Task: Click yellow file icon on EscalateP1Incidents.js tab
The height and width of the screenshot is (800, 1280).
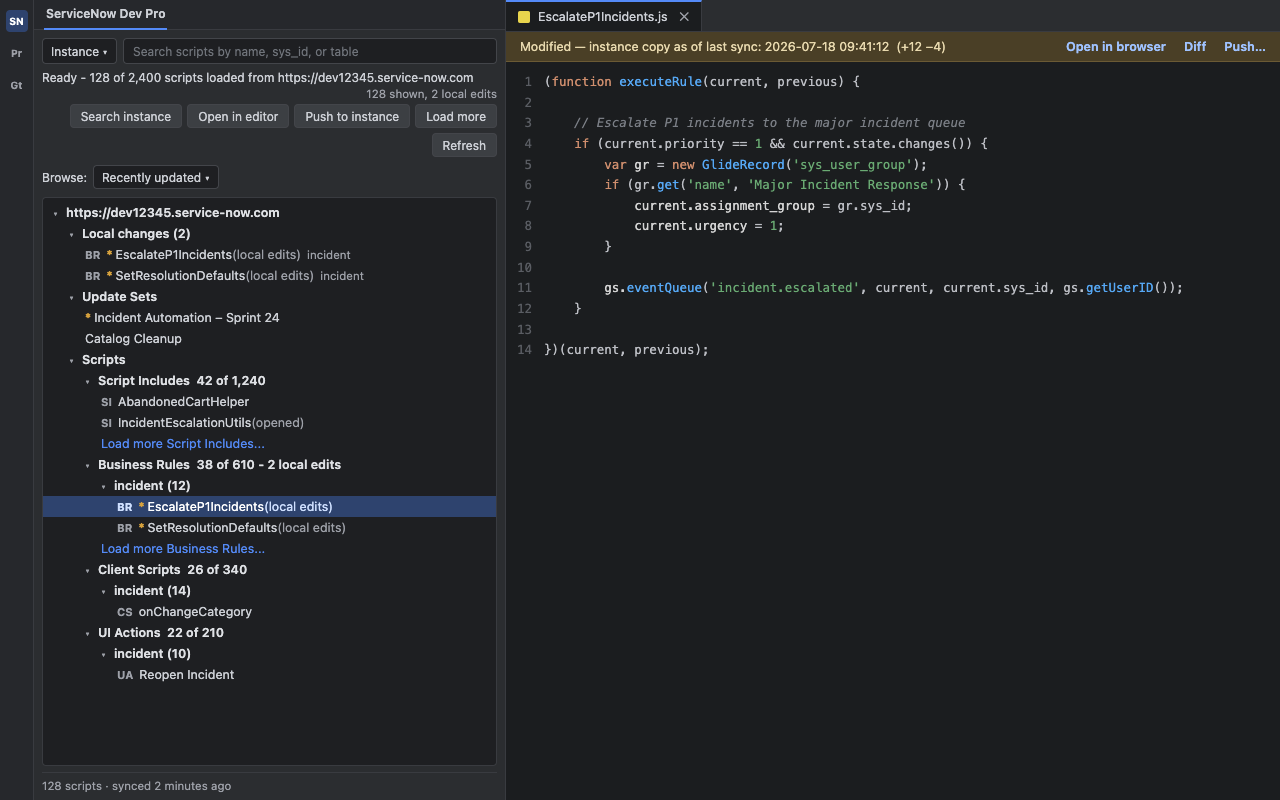Action: (x=524, y=17)
